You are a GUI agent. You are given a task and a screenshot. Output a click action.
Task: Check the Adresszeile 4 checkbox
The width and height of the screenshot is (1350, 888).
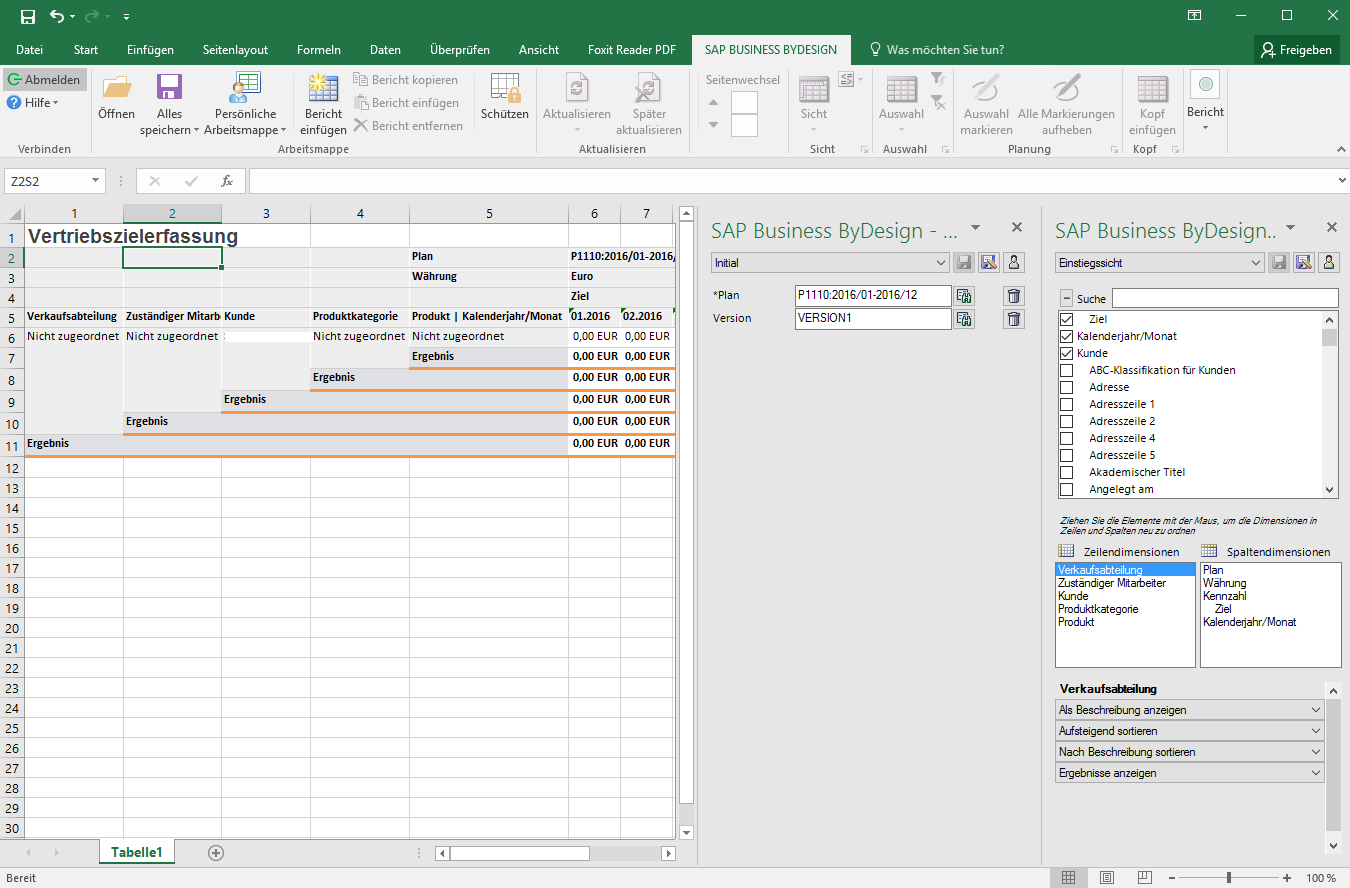click(1066, 438)
